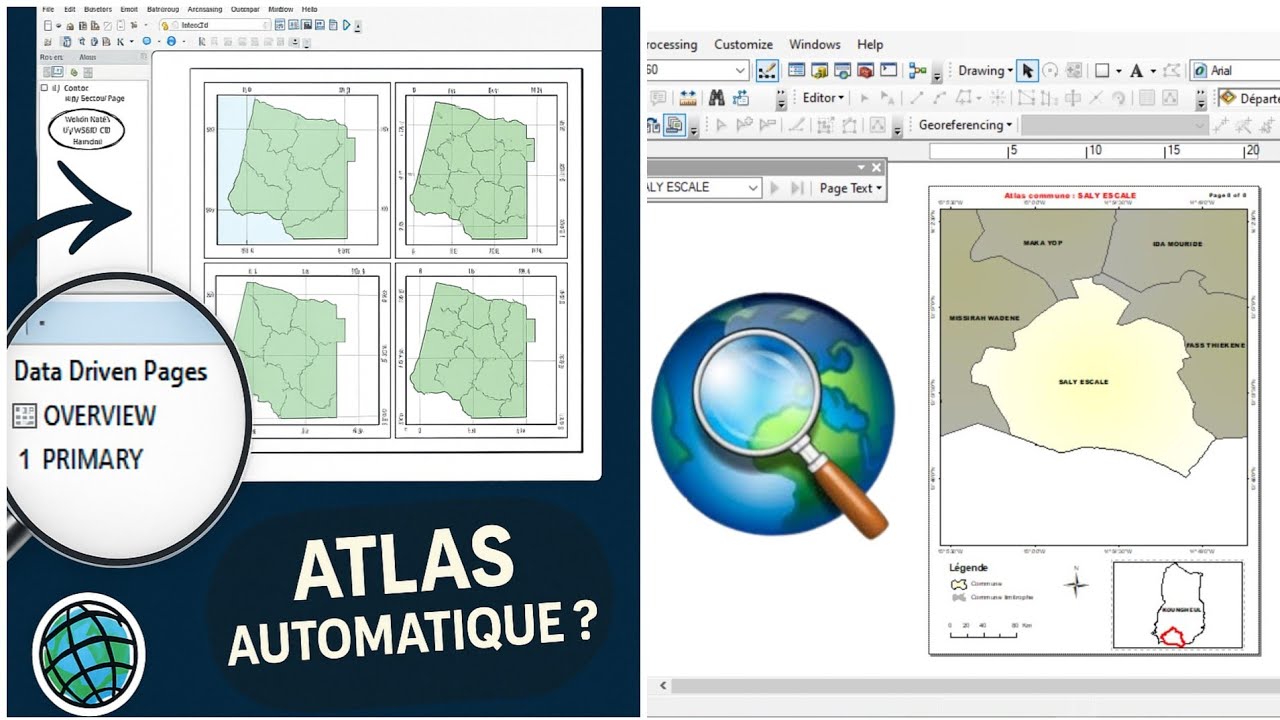Viewport: 1280px width, 720px height.
Task: Open the rectangle tool dropdown arrow
Action: [1117, 71]
